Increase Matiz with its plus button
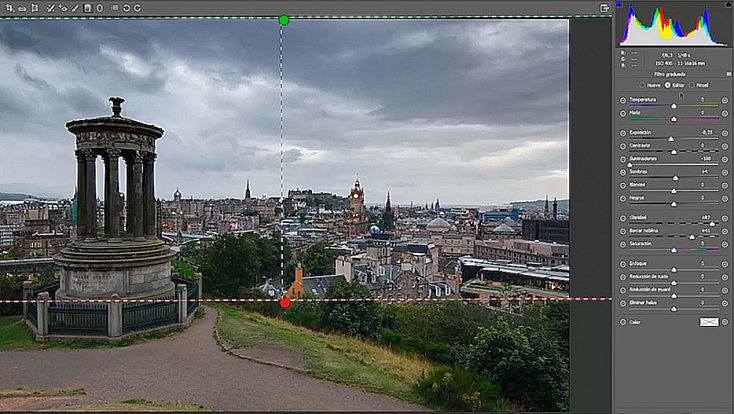Viewport: 734px width, 414px height. [725, 113]
